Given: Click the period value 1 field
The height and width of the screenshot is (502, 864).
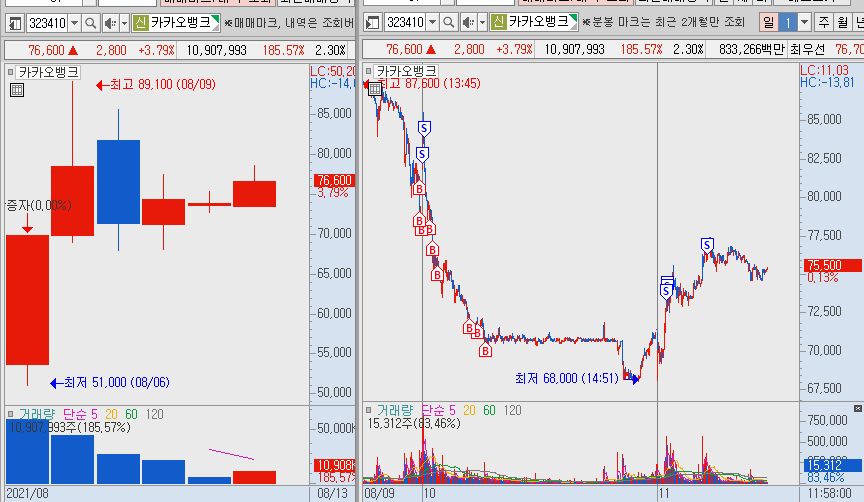Looking at the screenshot, I should [788, 23].
